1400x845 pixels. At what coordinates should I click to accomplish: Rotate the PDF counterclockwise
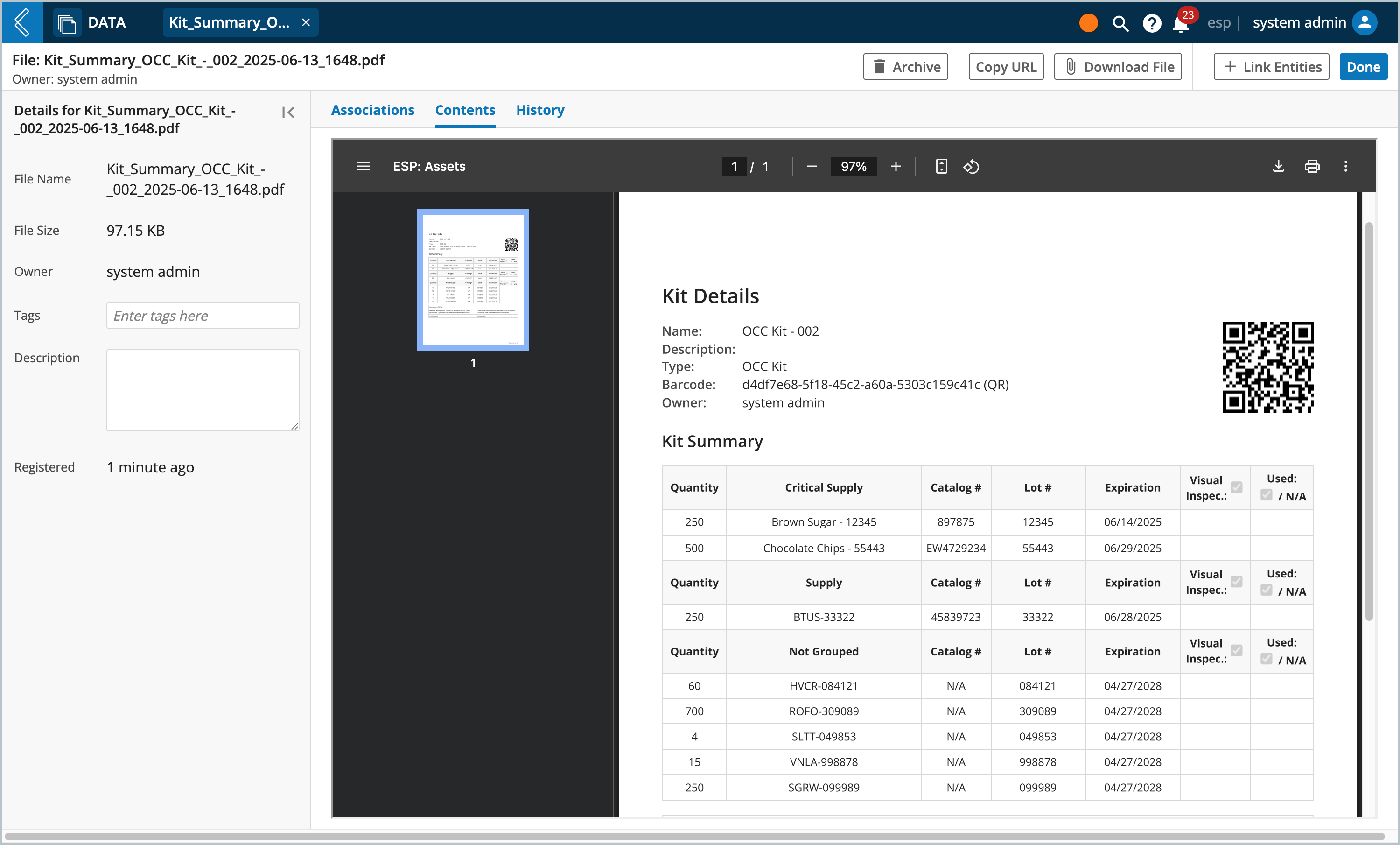coord(971,166)
